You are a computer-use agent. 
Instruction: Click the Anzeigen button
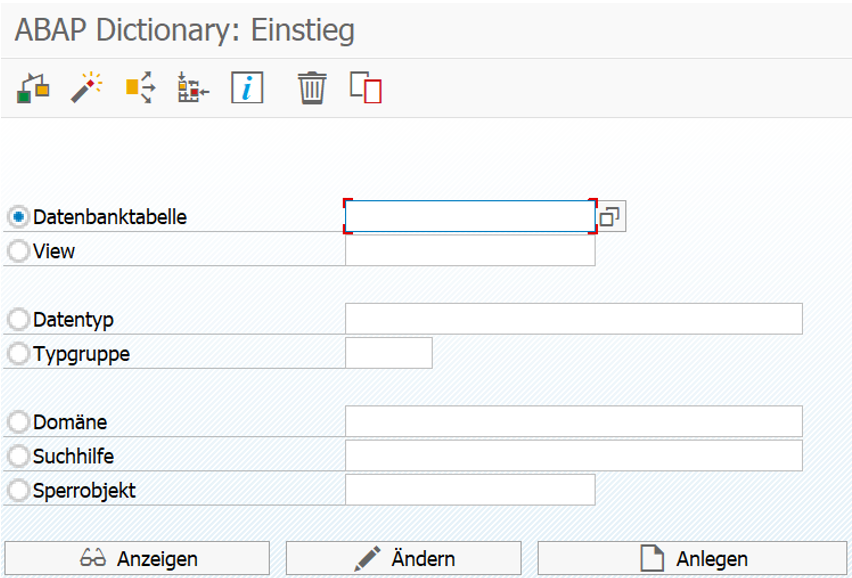137,558
